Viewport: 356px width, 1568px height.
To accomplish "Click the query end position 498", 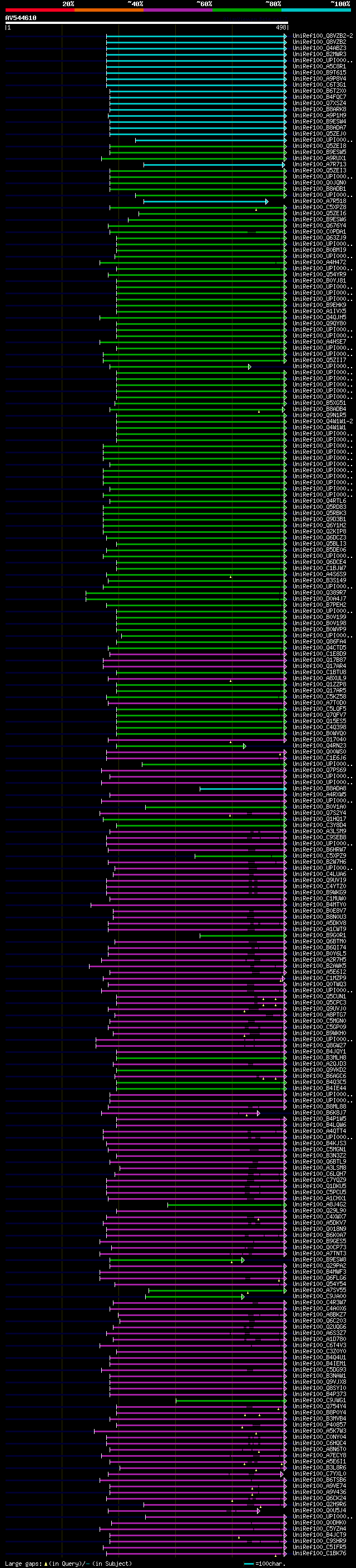I will pos(281,27).
